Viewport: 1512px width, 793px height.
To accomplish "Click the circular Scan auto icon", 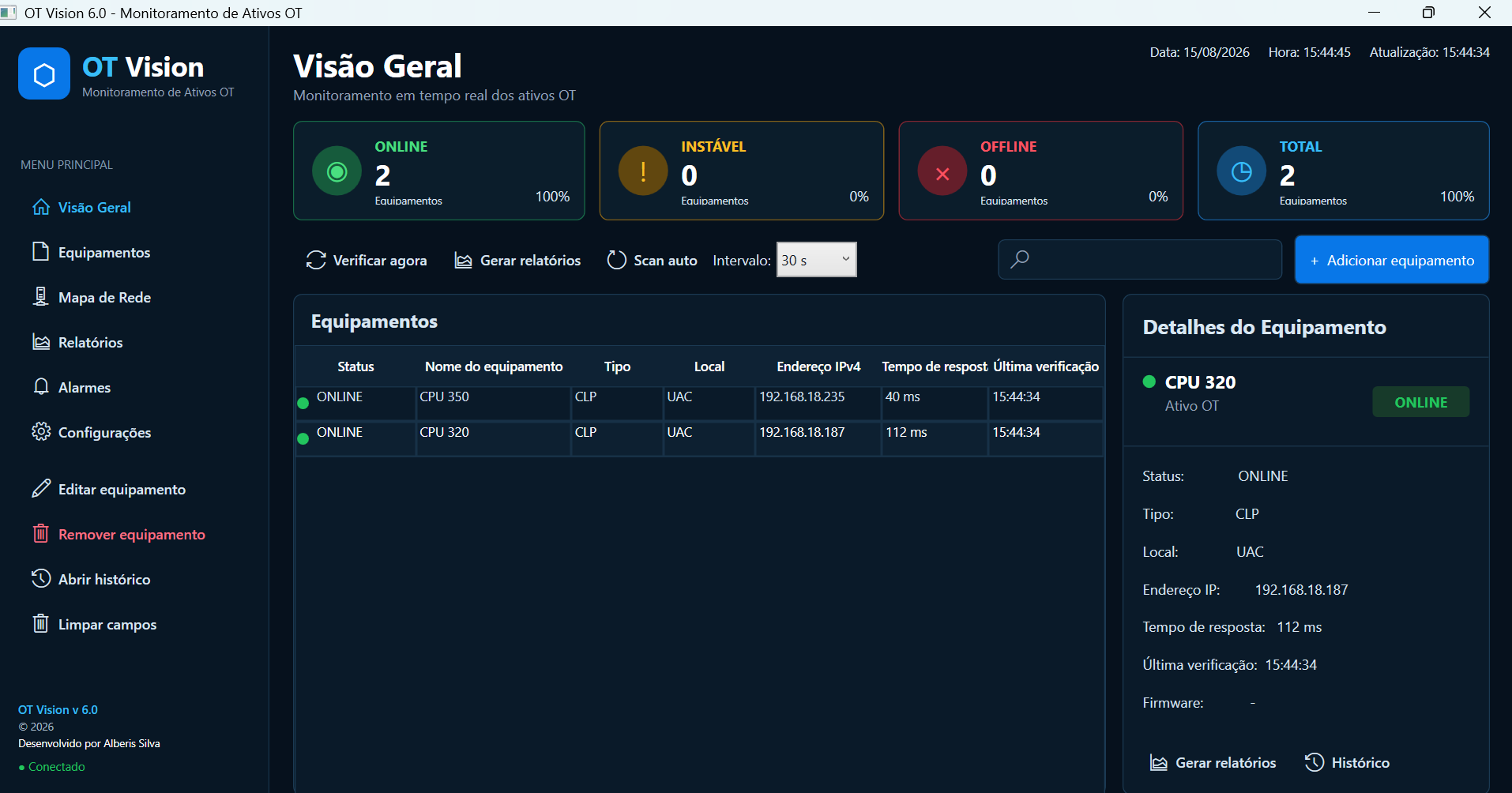I will pyautogui.click(x=617, y=260).
